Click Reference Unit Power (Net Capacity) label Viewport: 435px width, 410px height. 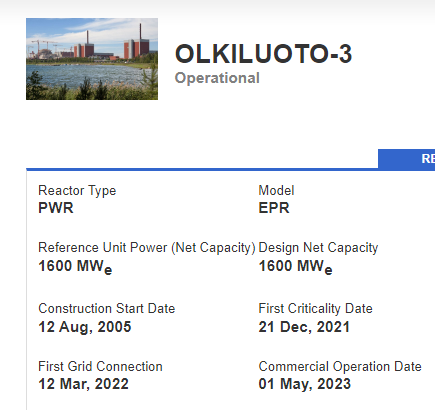pyautogui.click(x=147, y=248)
